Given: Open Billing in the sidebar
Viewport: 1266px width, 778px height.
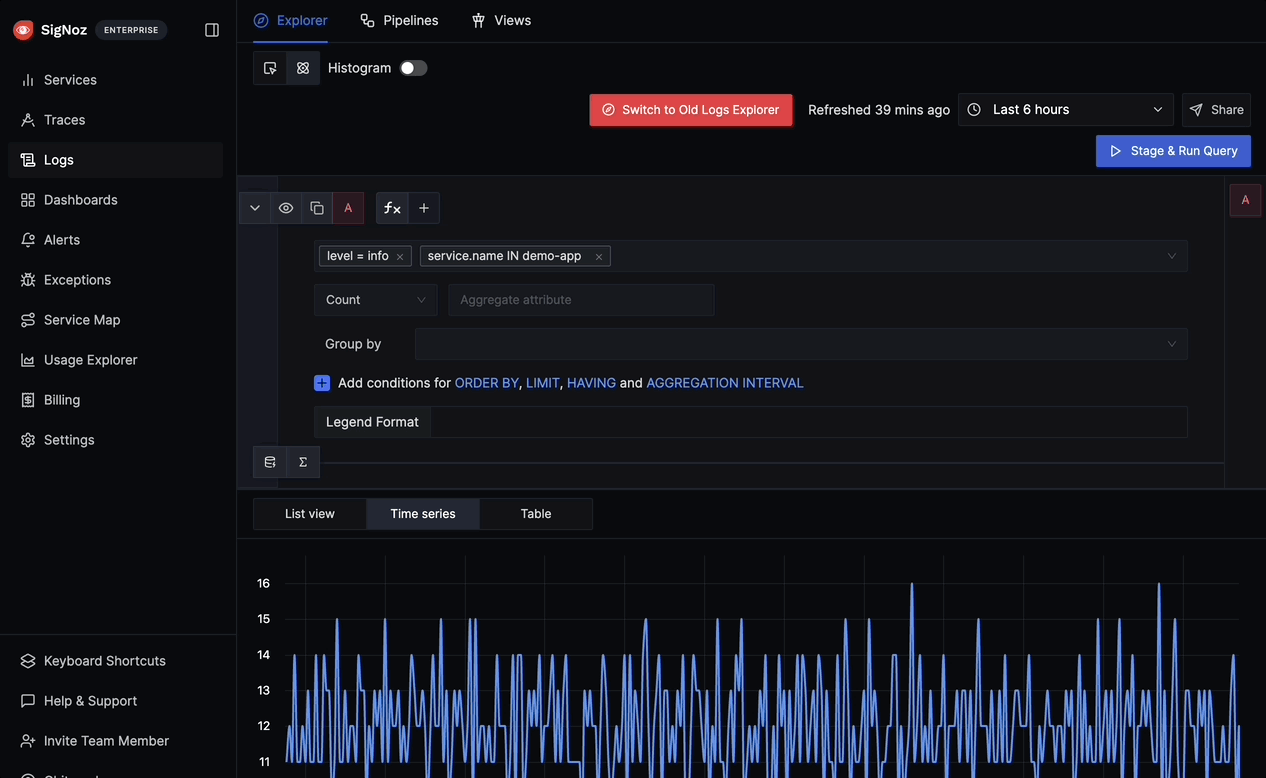Looking at the screenshot, I should pyautogui.click(x=115, y=400).
